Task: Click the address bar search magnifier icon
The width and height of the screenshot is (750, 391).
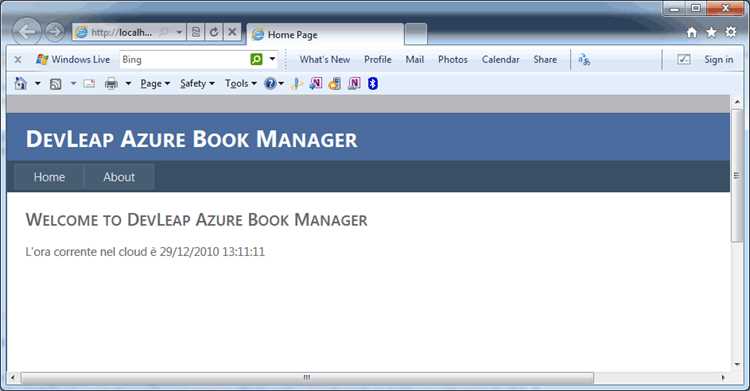Action: (x=164, y=32)
